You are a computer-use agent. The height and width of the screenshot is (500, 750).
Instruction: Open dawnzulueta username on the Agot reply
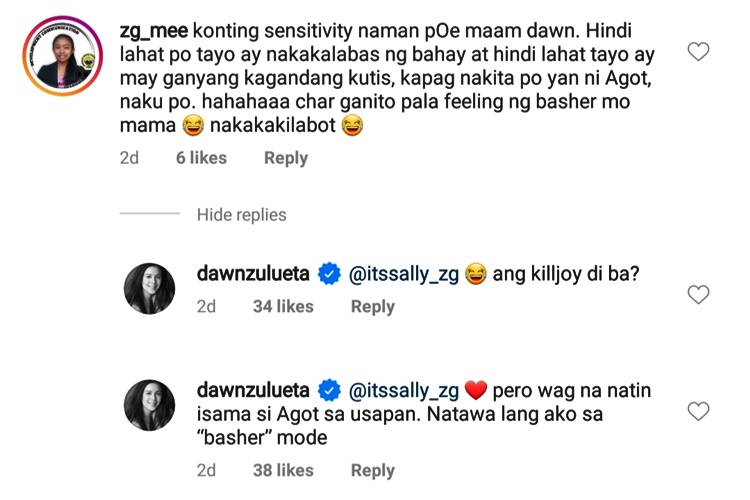[255, 390]
